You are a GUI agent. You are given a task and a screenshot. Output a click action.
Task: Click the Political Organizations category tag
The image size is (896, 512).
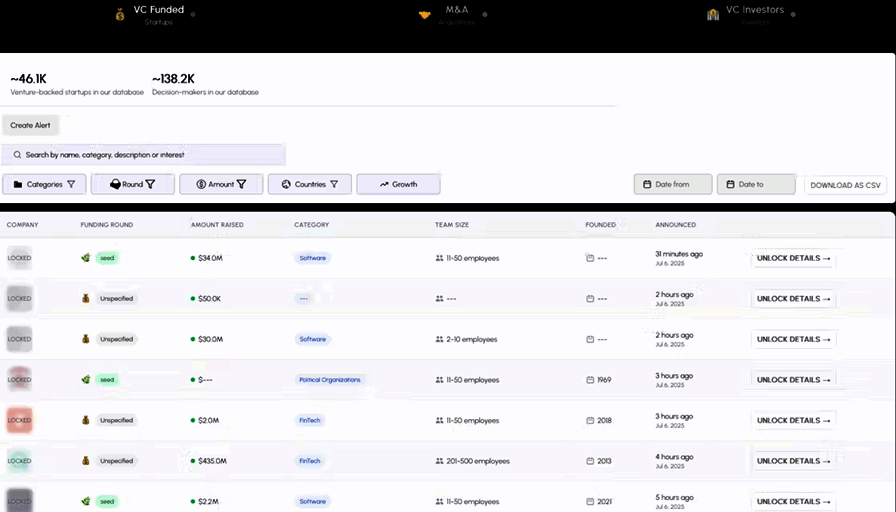click(330, 380)
